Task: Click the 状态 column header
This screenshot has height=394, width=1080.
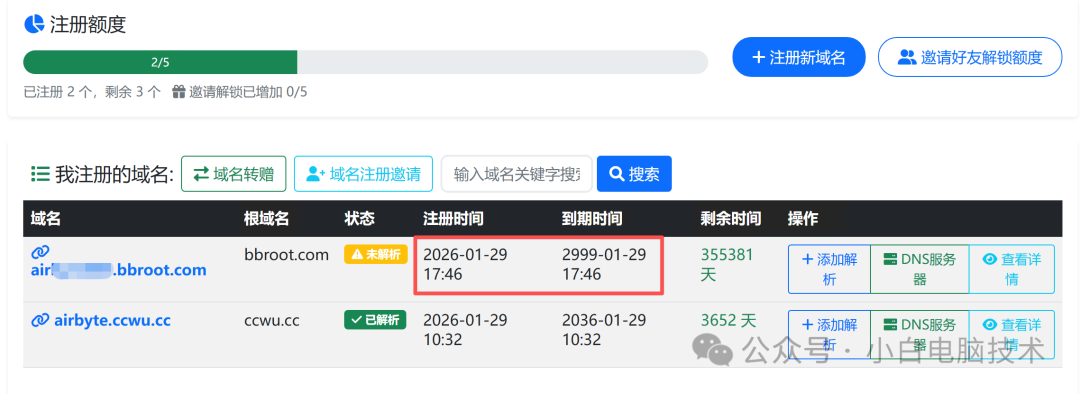Action: coord(360,219)
